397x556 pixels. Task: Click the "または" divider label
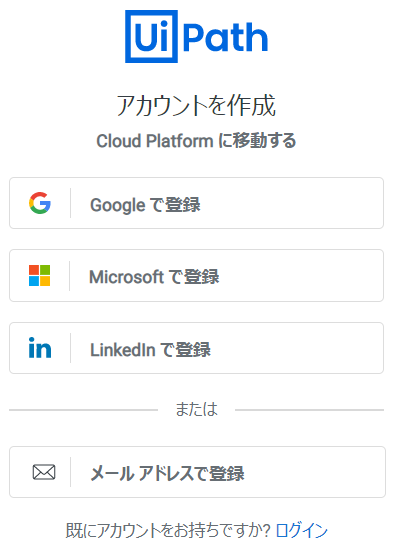click(x=196, y=410)
